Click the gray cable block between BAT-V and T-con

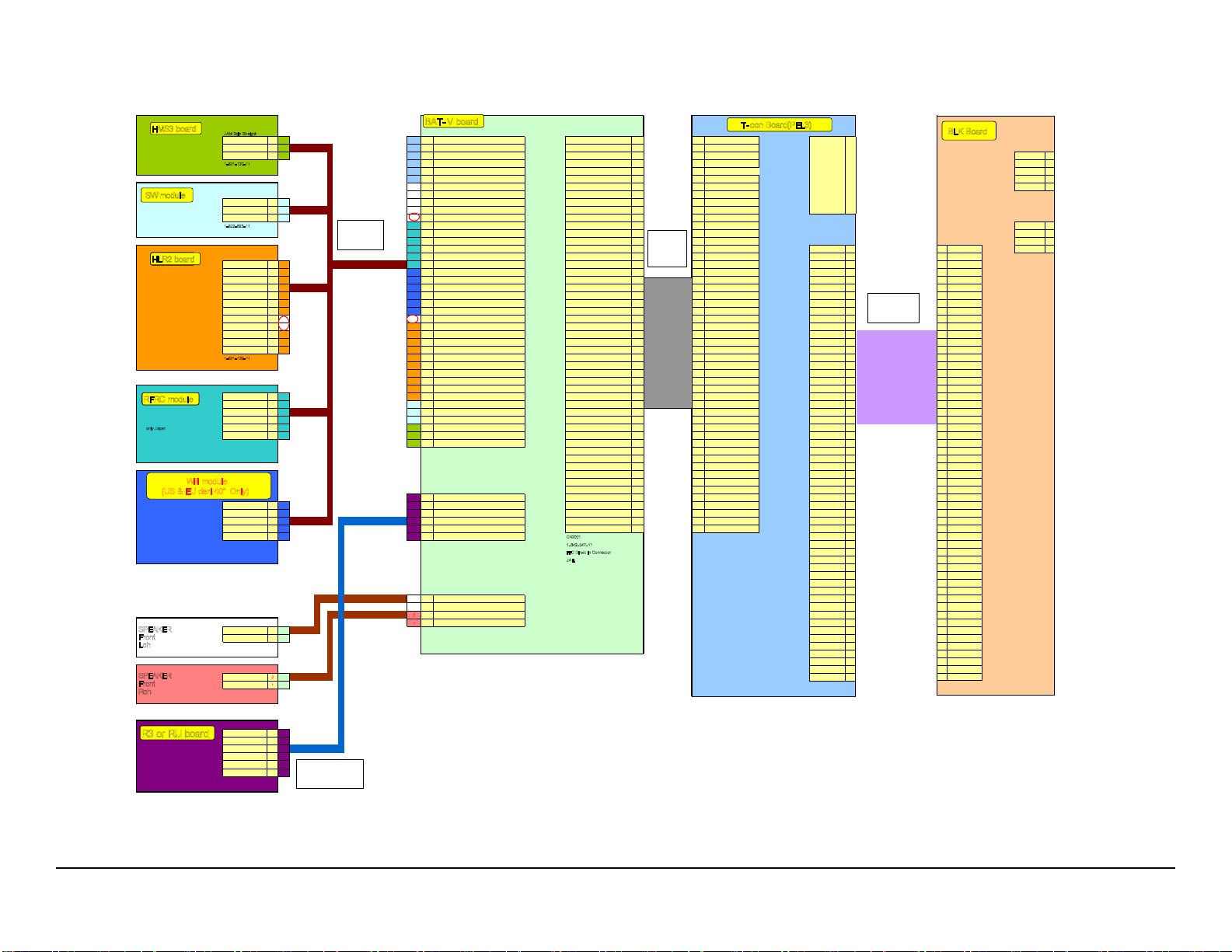click(x=668, y=343)
